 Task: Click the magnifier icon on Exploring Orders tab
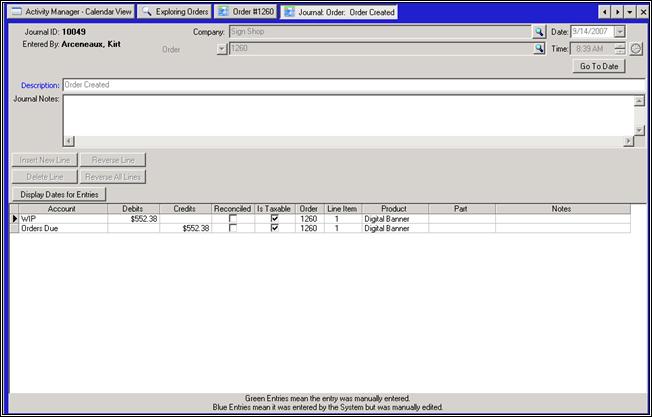click(147, 12)
